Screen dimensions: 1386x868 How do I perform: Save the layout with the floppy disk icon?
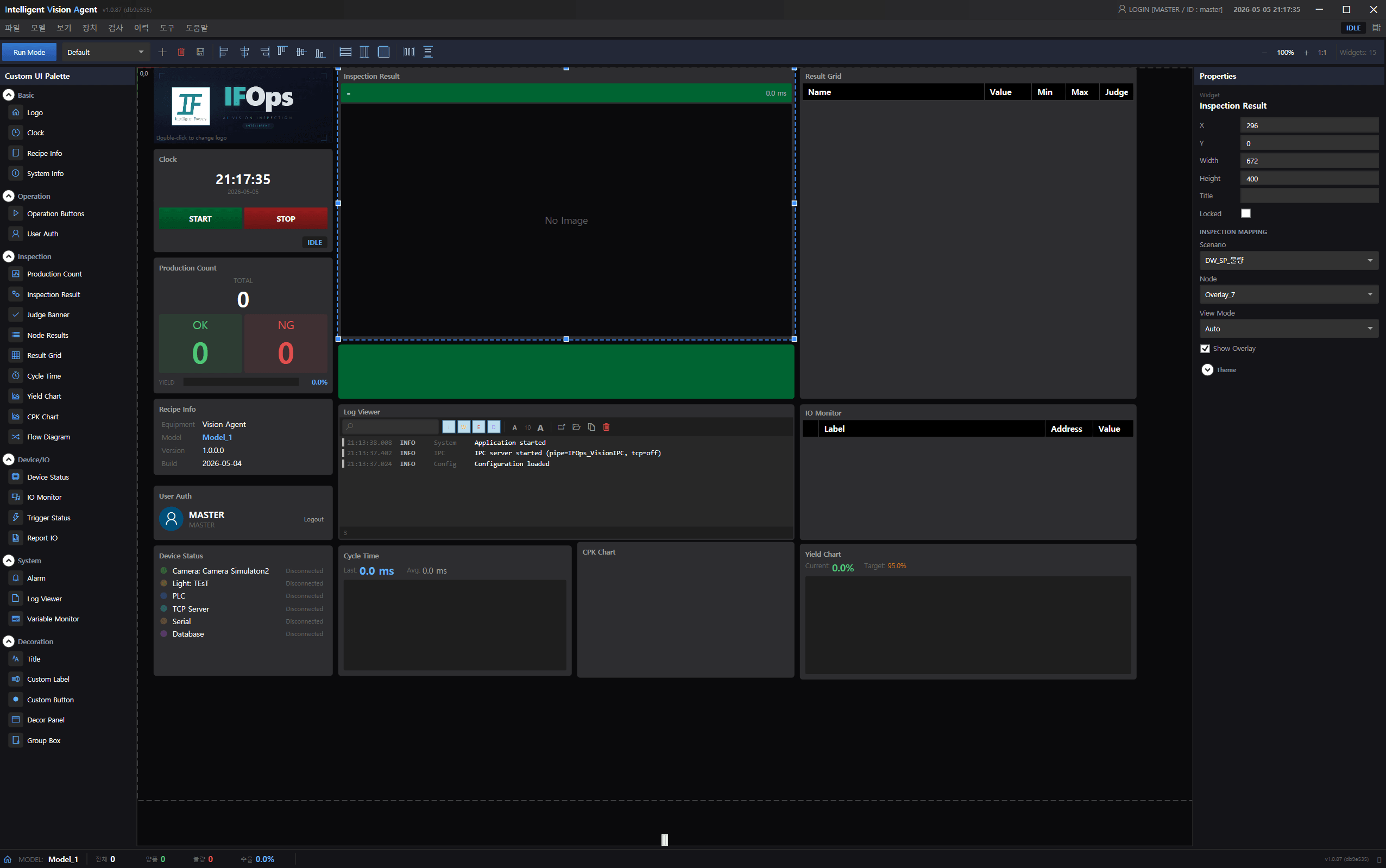click(200, 52)
